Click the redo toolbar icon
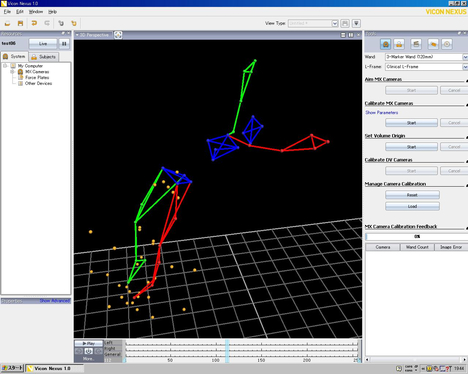 (x=47, y=23)
